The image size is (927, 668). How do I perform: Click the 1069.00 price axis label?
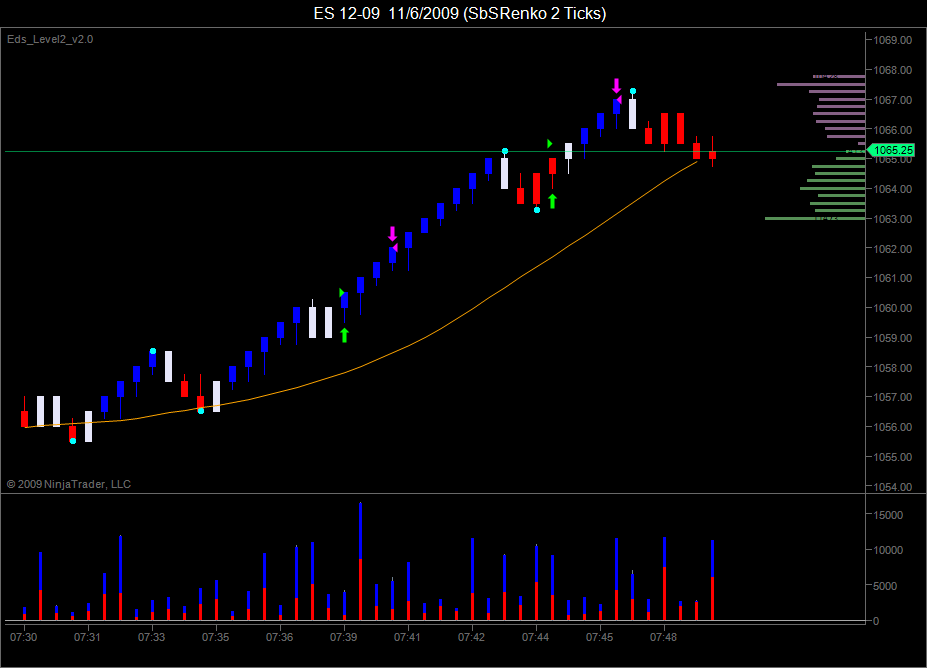tap(893, 40)
